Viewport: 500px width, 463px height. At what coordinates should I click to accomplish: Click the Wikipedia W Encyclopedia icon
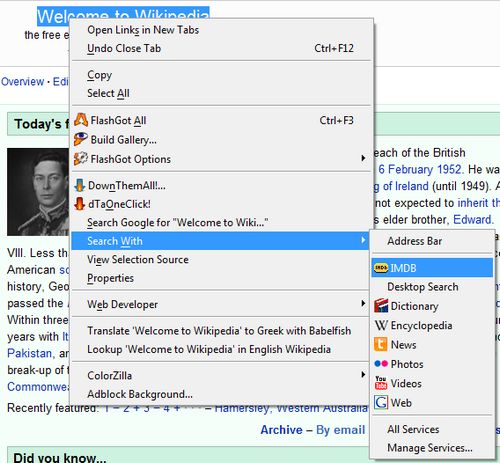click(381, 325)
